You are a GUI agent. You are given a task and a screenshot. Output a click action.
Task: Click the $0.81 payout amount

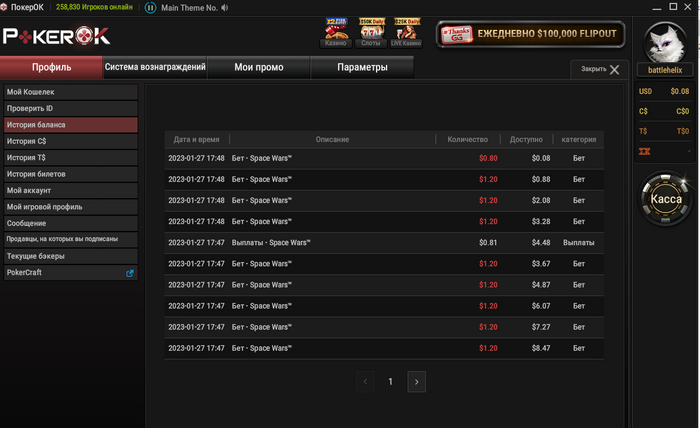point(488,243)
